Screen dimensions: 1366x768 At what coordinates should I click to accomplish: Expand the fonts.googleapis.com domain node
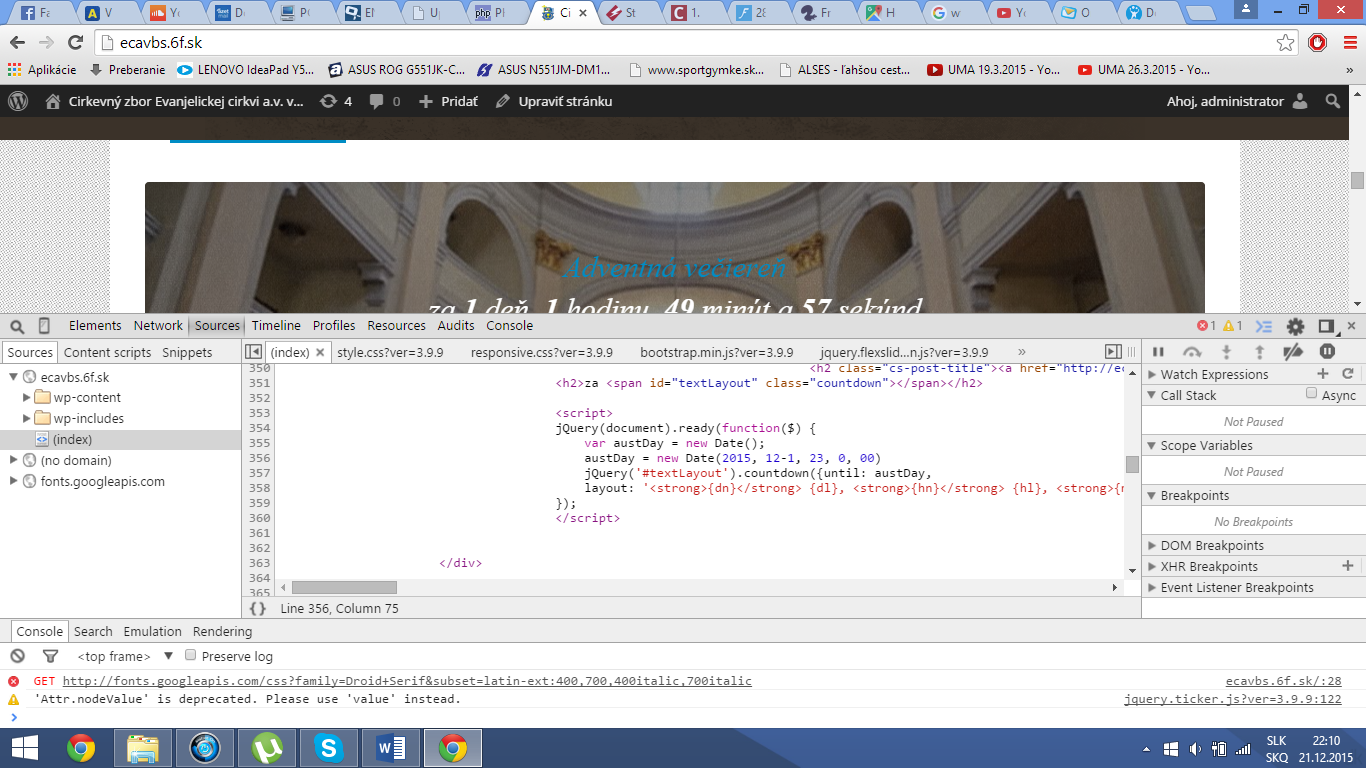click(x=14, y=481)
